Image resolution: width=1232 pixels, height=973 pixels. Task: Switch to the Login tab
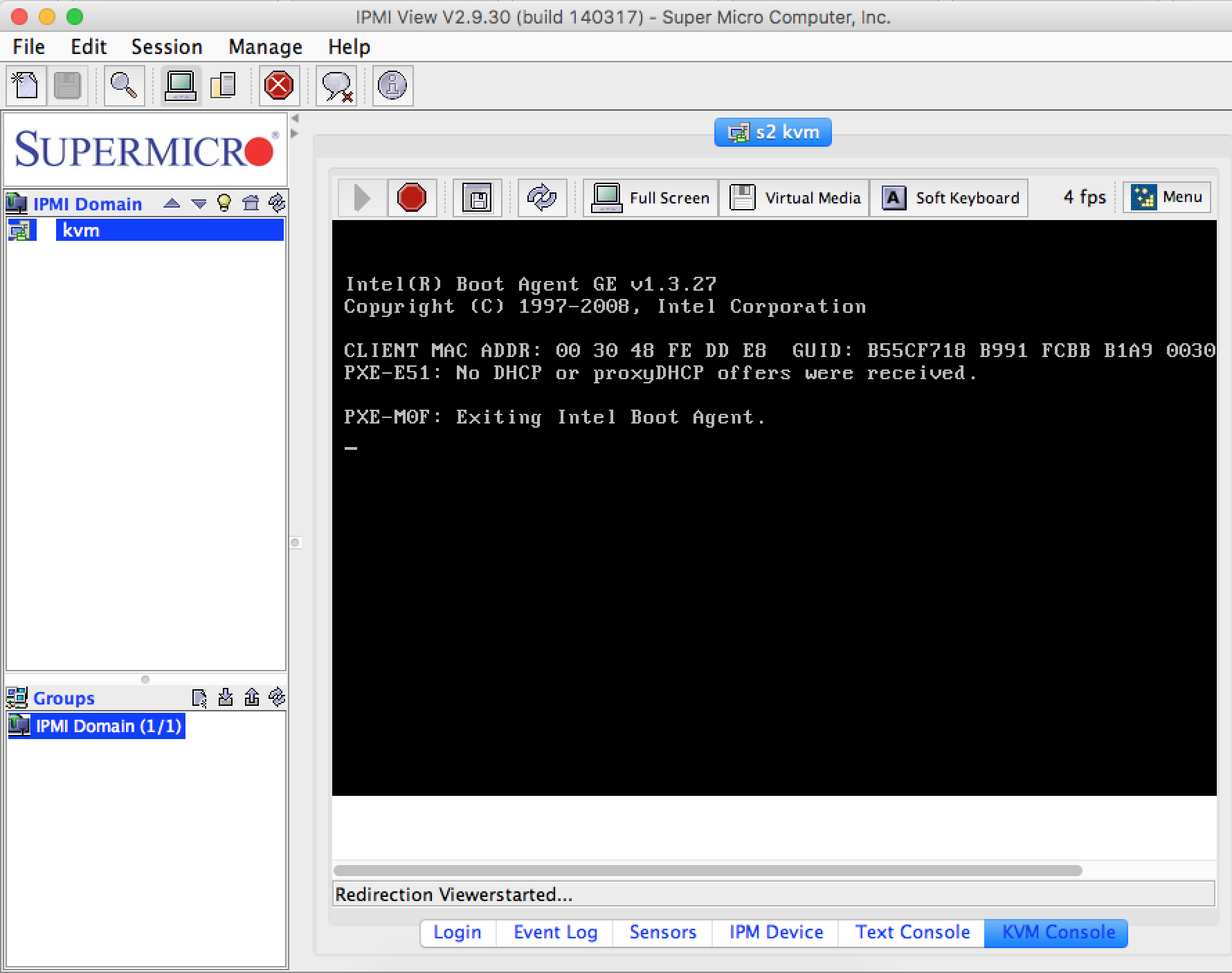pos(458,932)
